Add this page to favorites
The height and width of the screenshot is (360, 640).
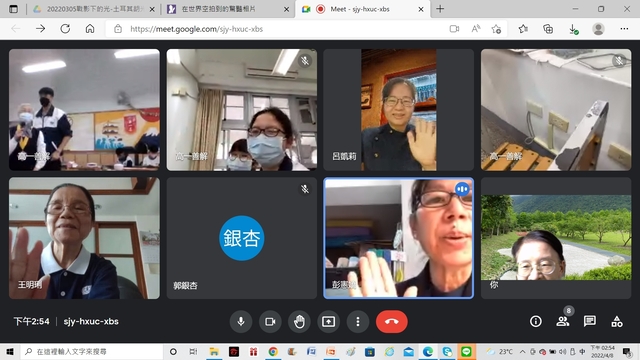point(496,29)
